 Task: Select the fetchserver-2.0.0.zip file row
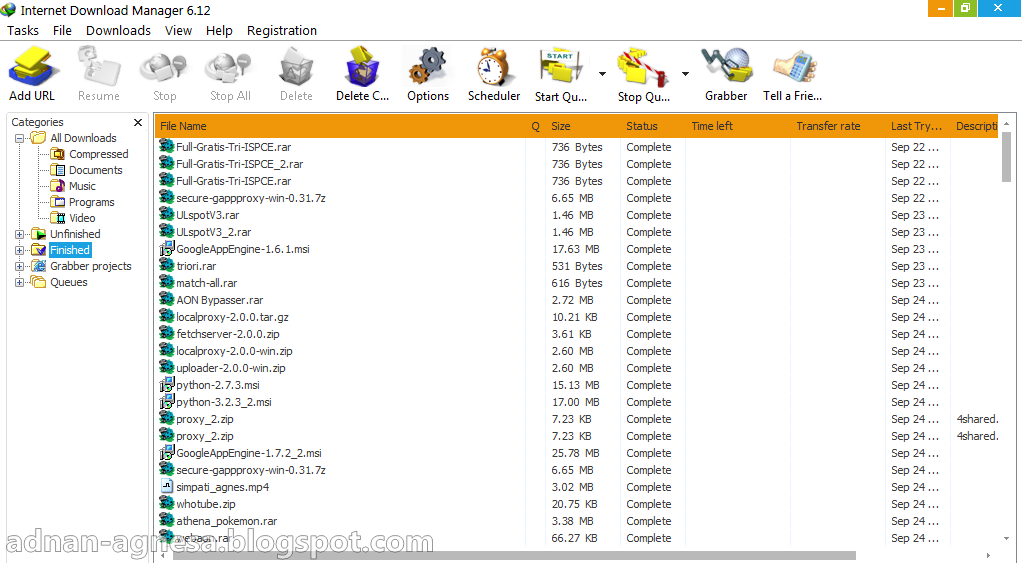576,334
